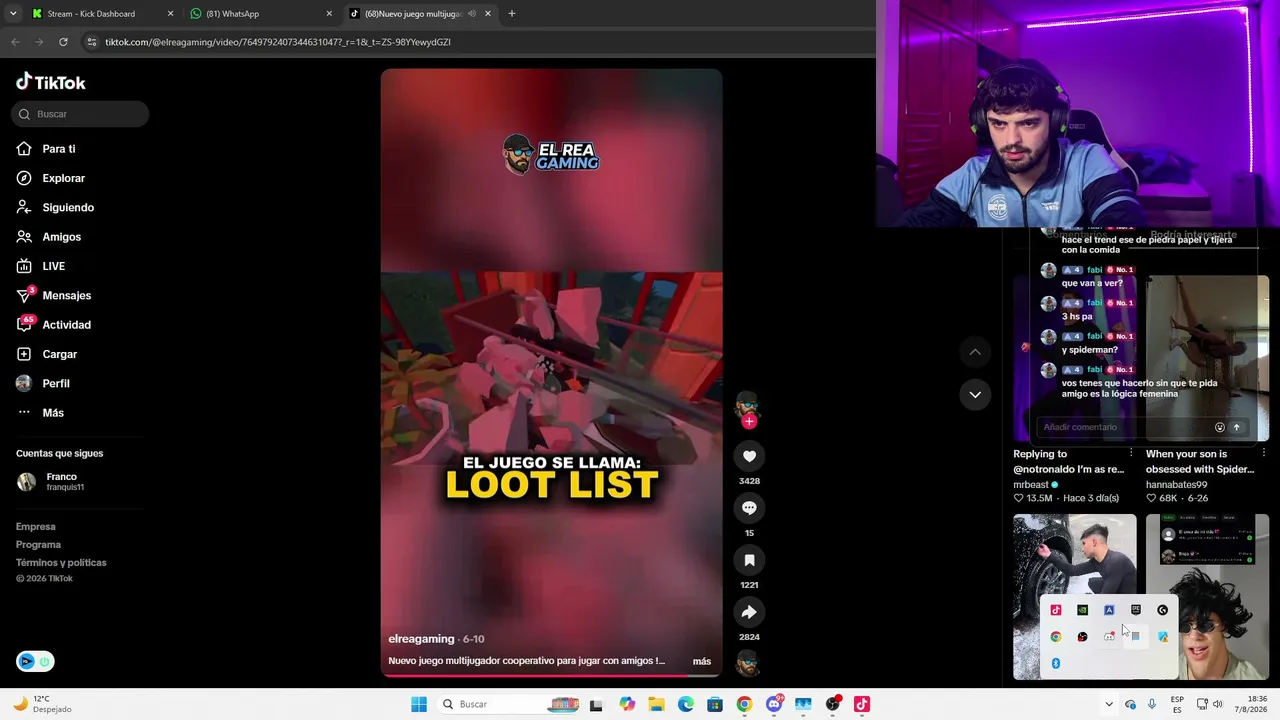Open Epic Games icon in tray overflow
Screen dimensions: 1280x720
click(1136, 610)
